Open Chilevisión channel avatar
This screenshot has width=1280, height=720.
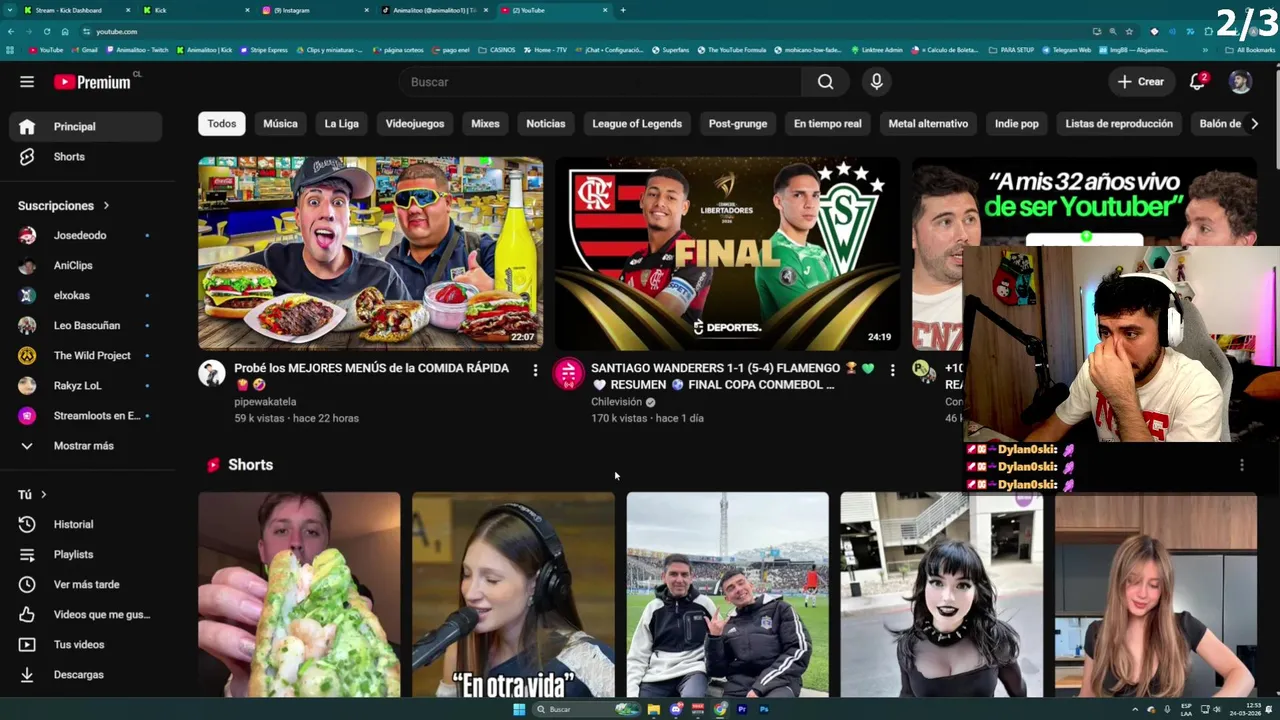[569, 374]
